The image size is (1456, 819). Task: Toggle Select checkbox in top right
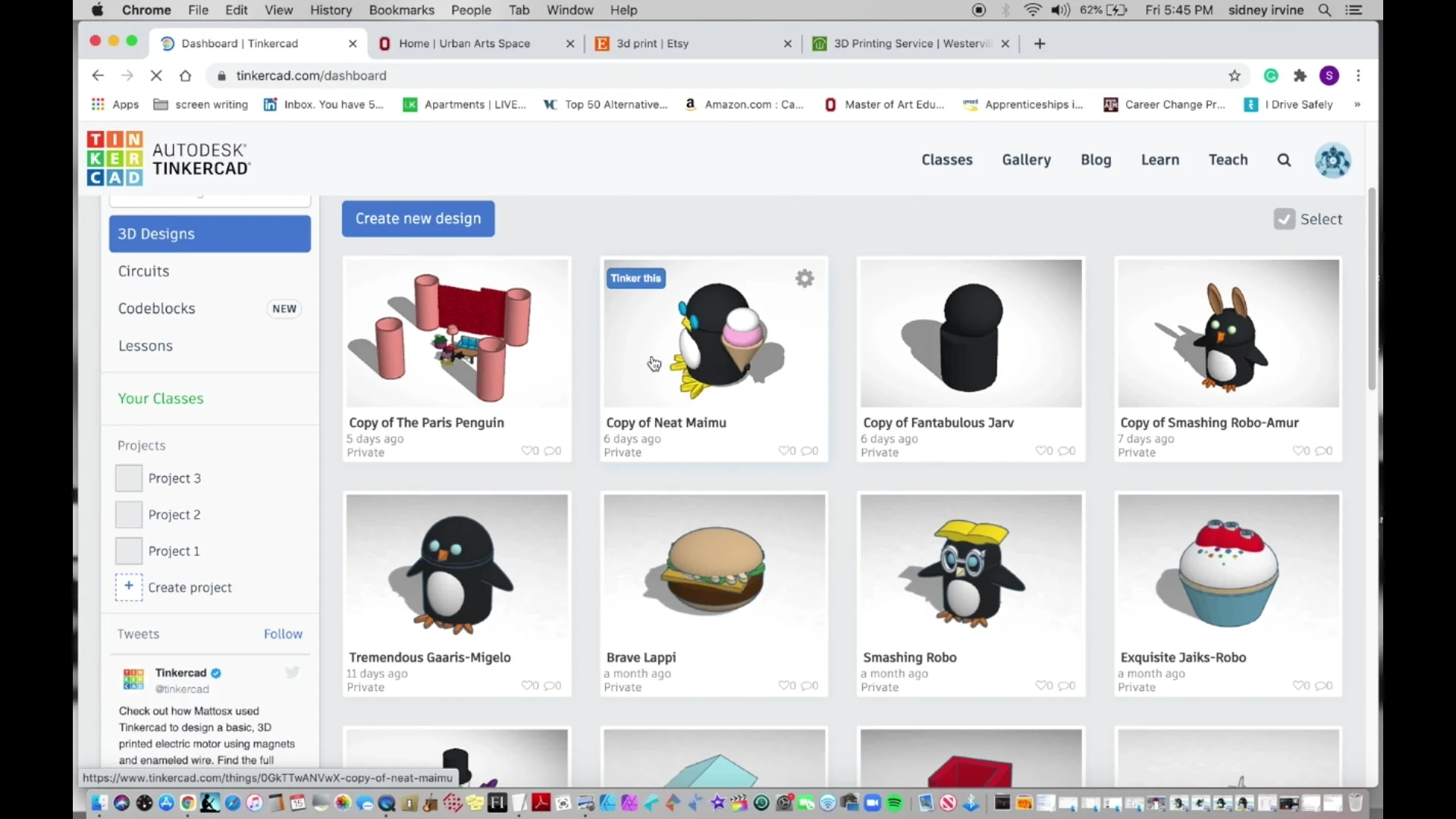(1285, 218)
